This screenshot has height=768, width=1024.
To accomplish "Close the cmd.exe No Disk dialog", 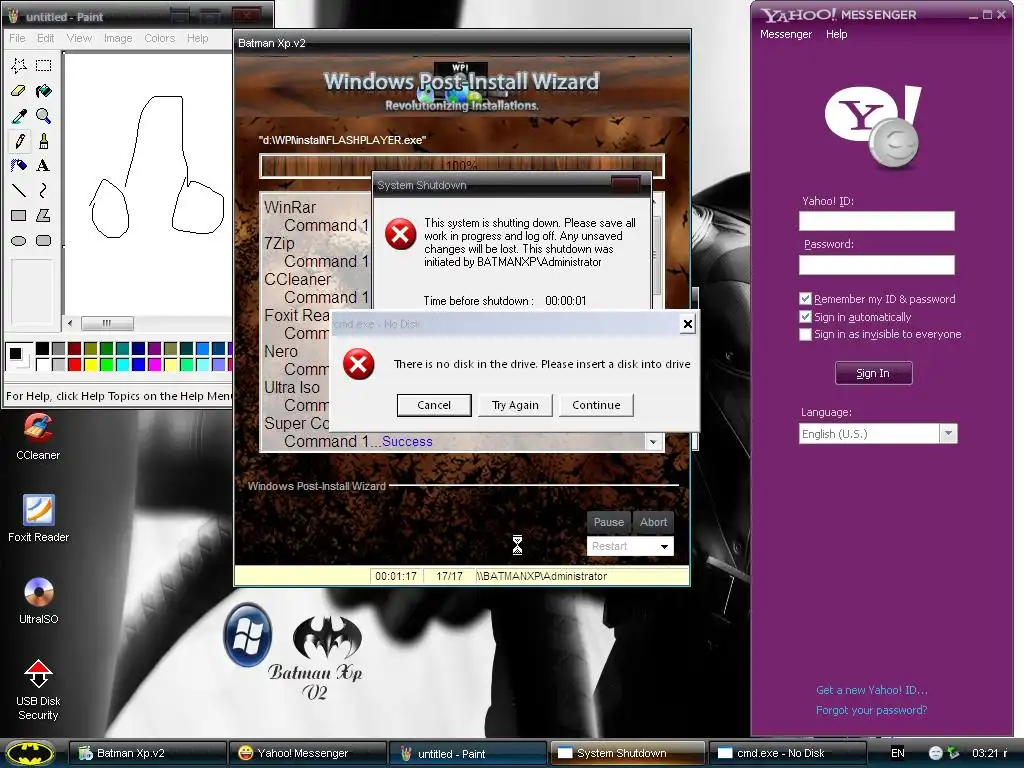I will [x=687, y=324].
